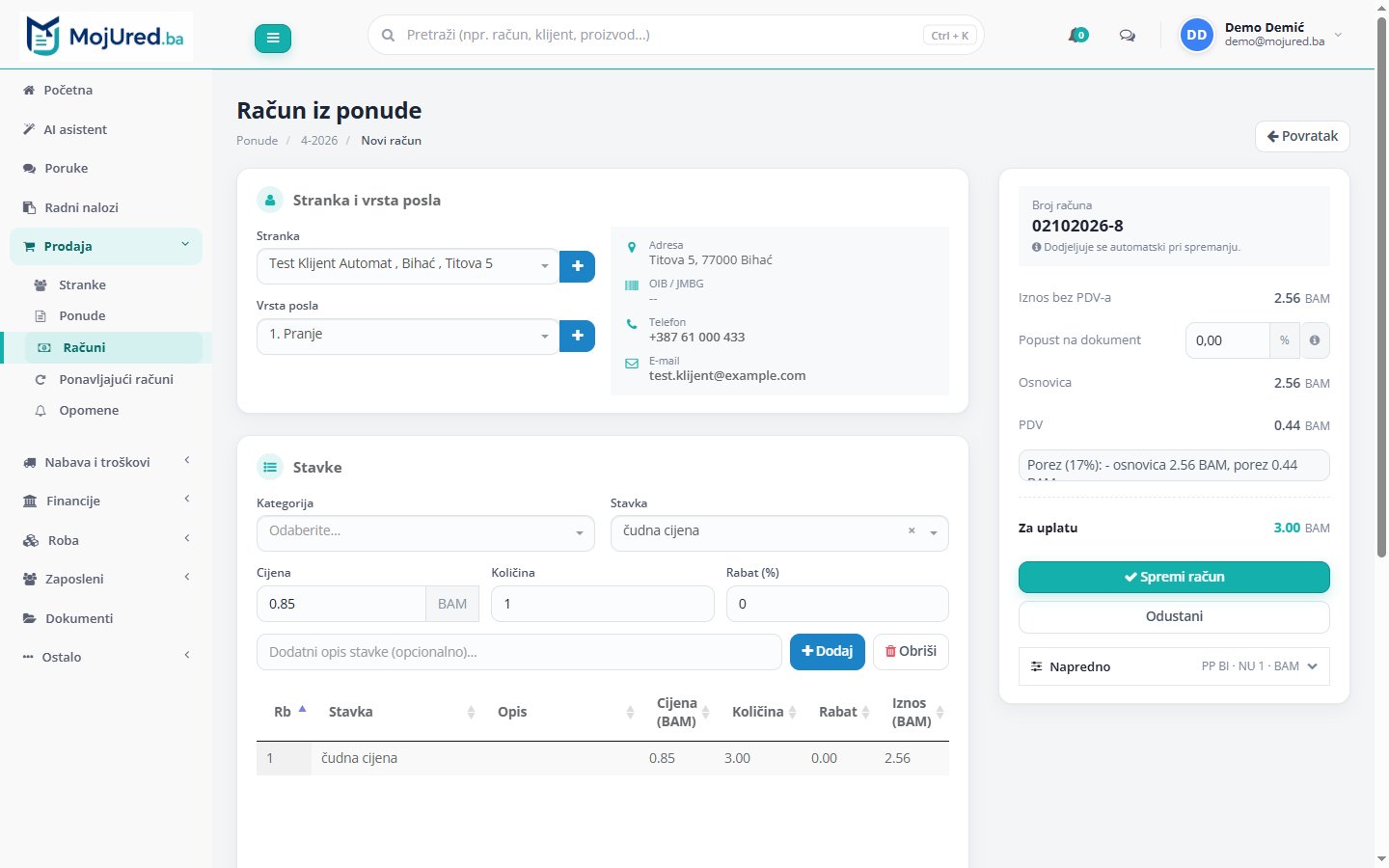Click Povratak back button

click(1302, 136)
